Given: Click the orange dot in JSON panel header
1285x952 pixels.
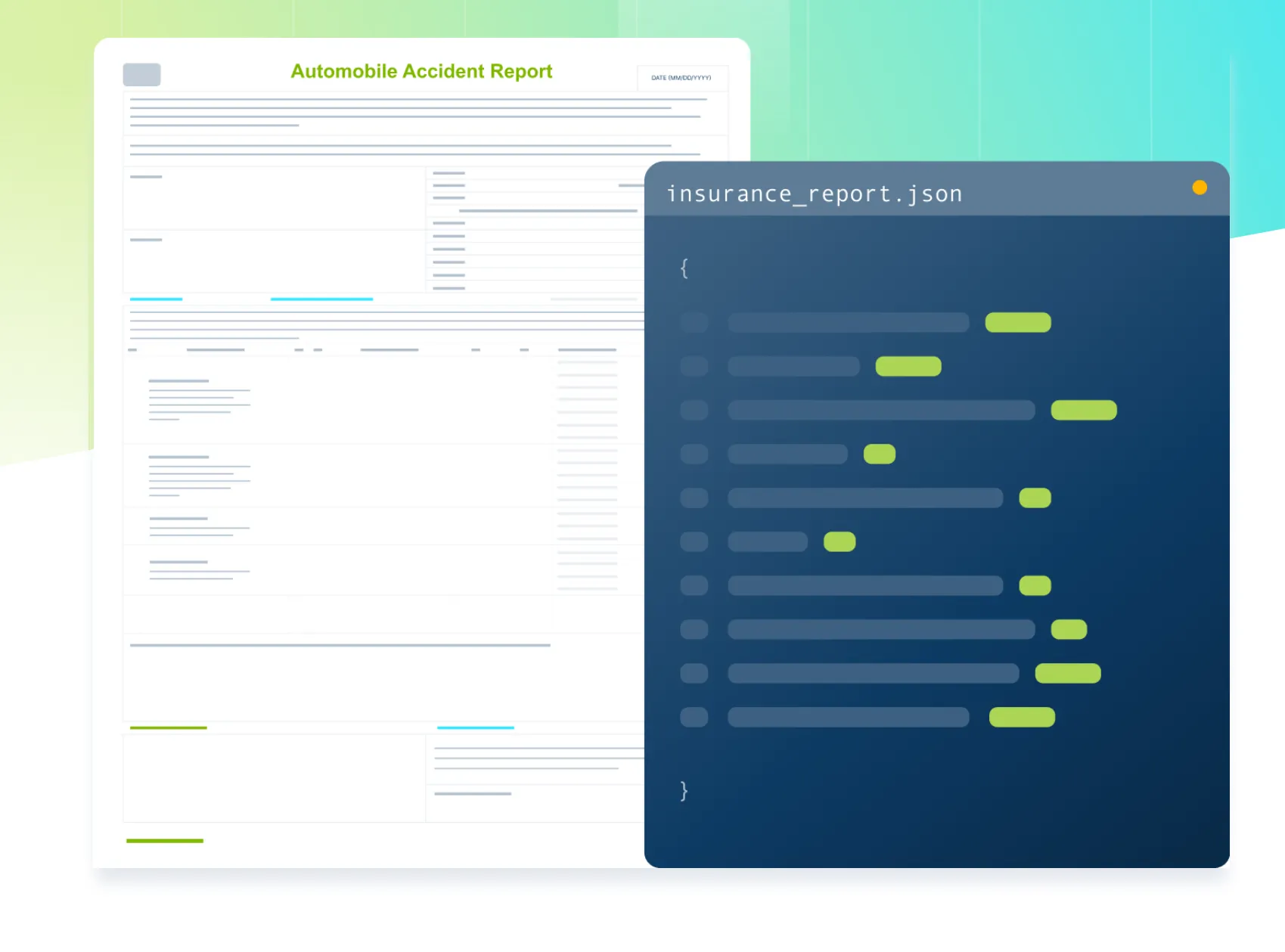Looking at the screenshot, I should (1200, 188).
